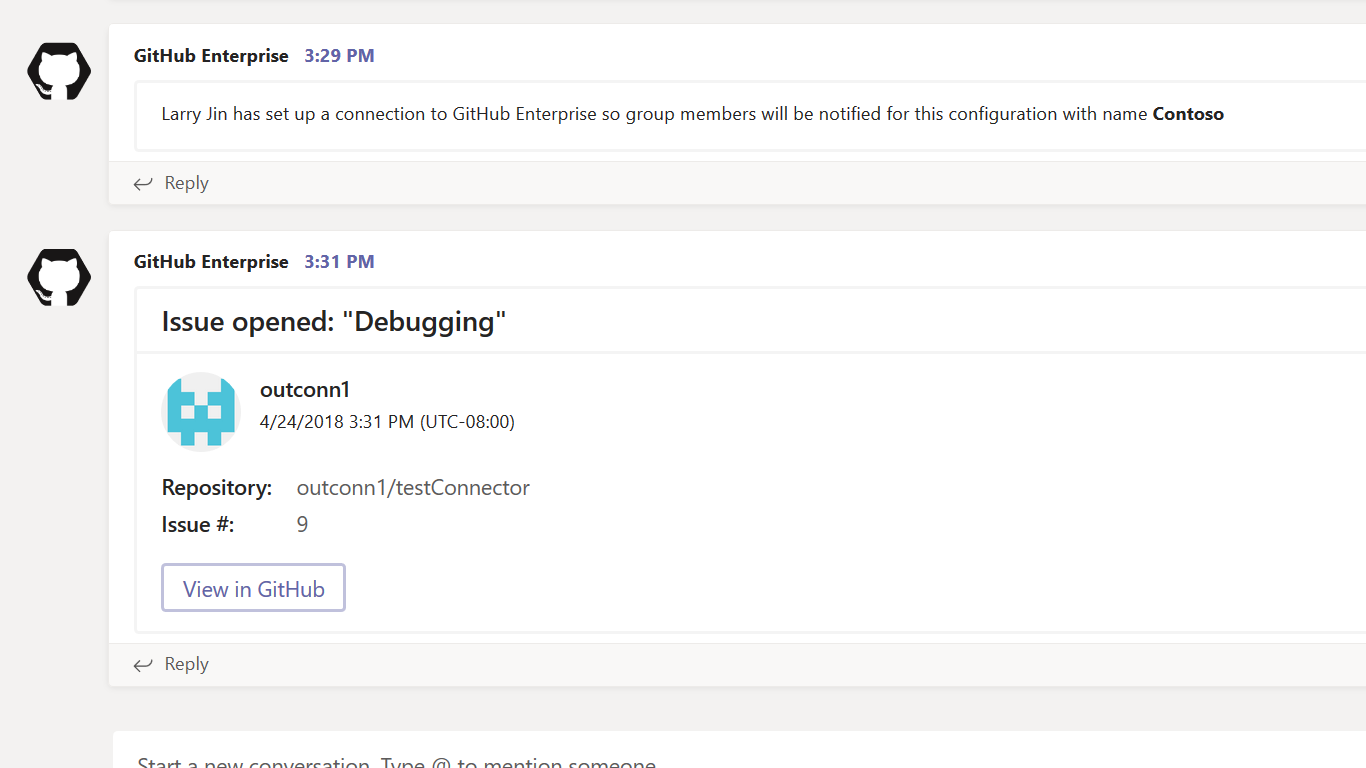Image resolution: width=1366 pixels, height=768 pixels.
Task: Click the Issue opened: "Debugging" title
Action: point(334,322)
